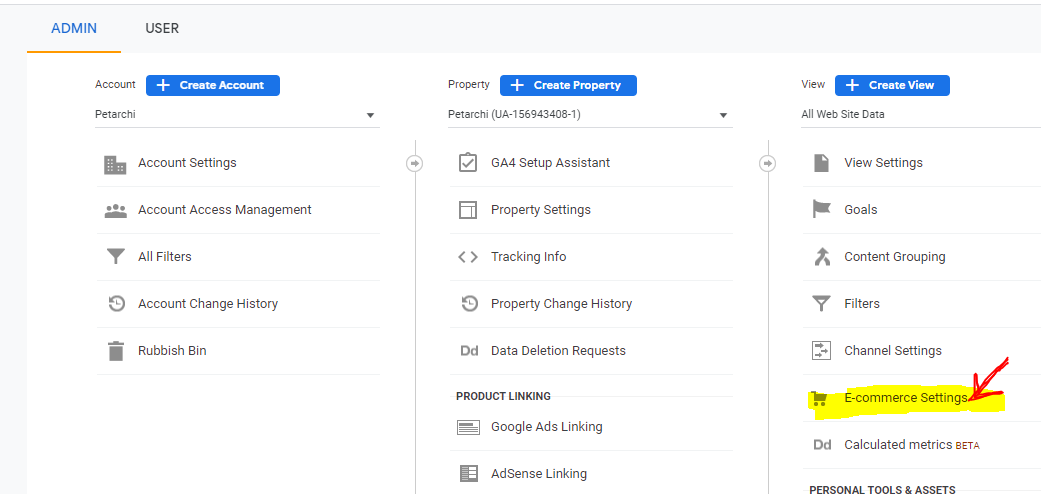Click the E-commerce Settings cart icon
This screenshot has height=494, width=1041.
[x=822, y=398]
